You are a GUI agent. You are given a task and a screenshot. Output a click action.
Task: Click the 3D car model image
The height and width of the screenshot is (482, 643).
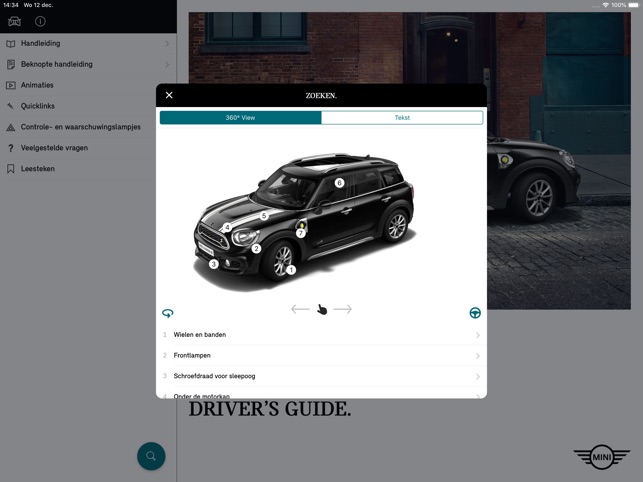click(x=304, y=222)
